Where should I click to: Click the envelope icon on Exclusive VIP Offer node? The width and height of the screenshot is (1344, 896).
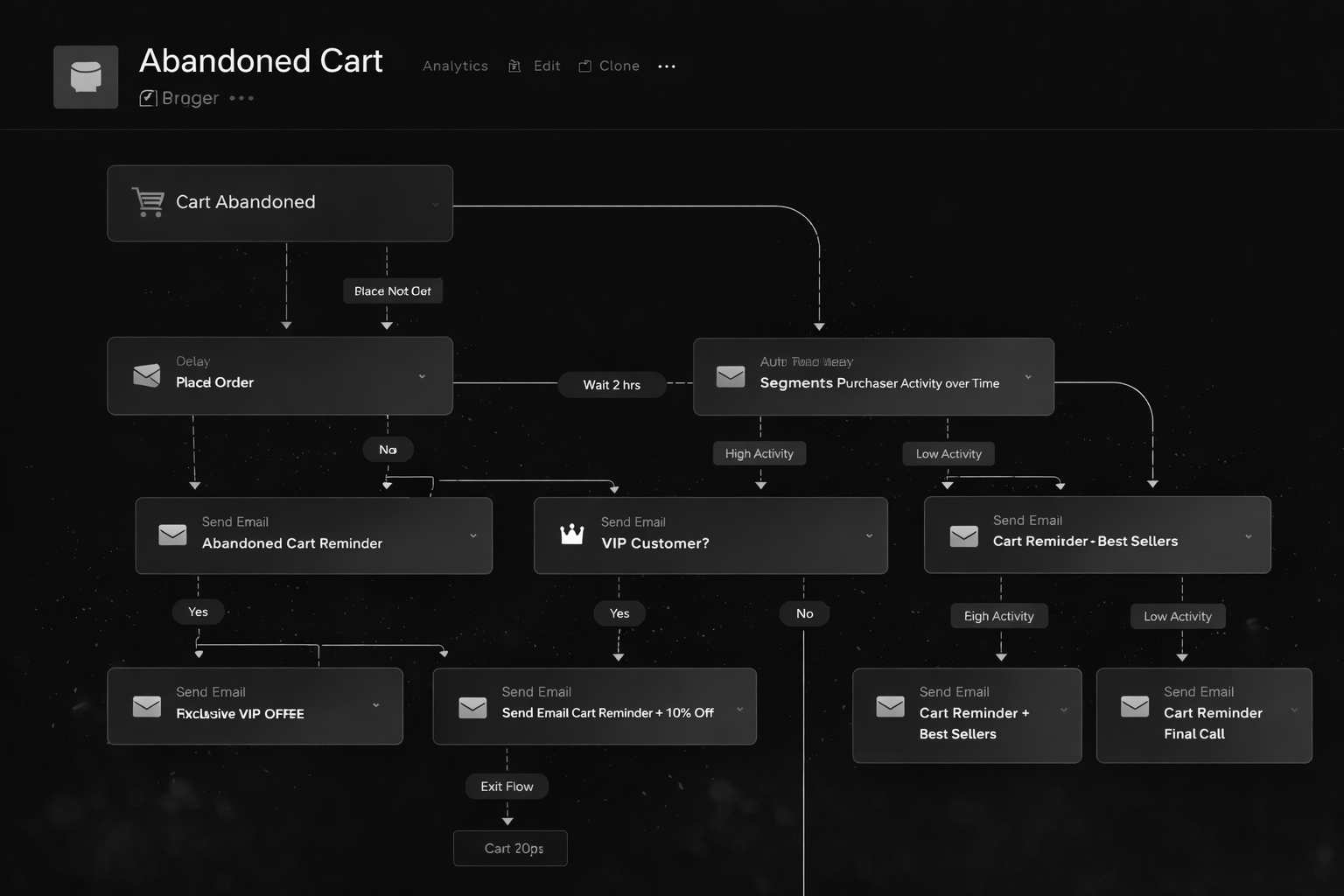146,705
